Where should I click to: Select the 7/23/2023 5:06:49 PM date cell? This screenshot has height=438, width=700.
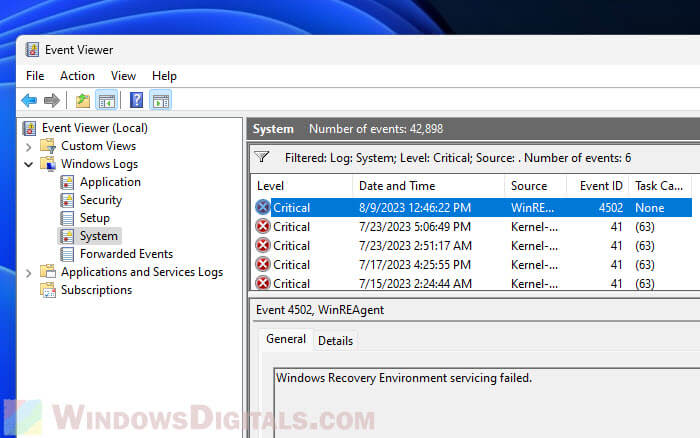pyautogui.click(x=415, y=227)
